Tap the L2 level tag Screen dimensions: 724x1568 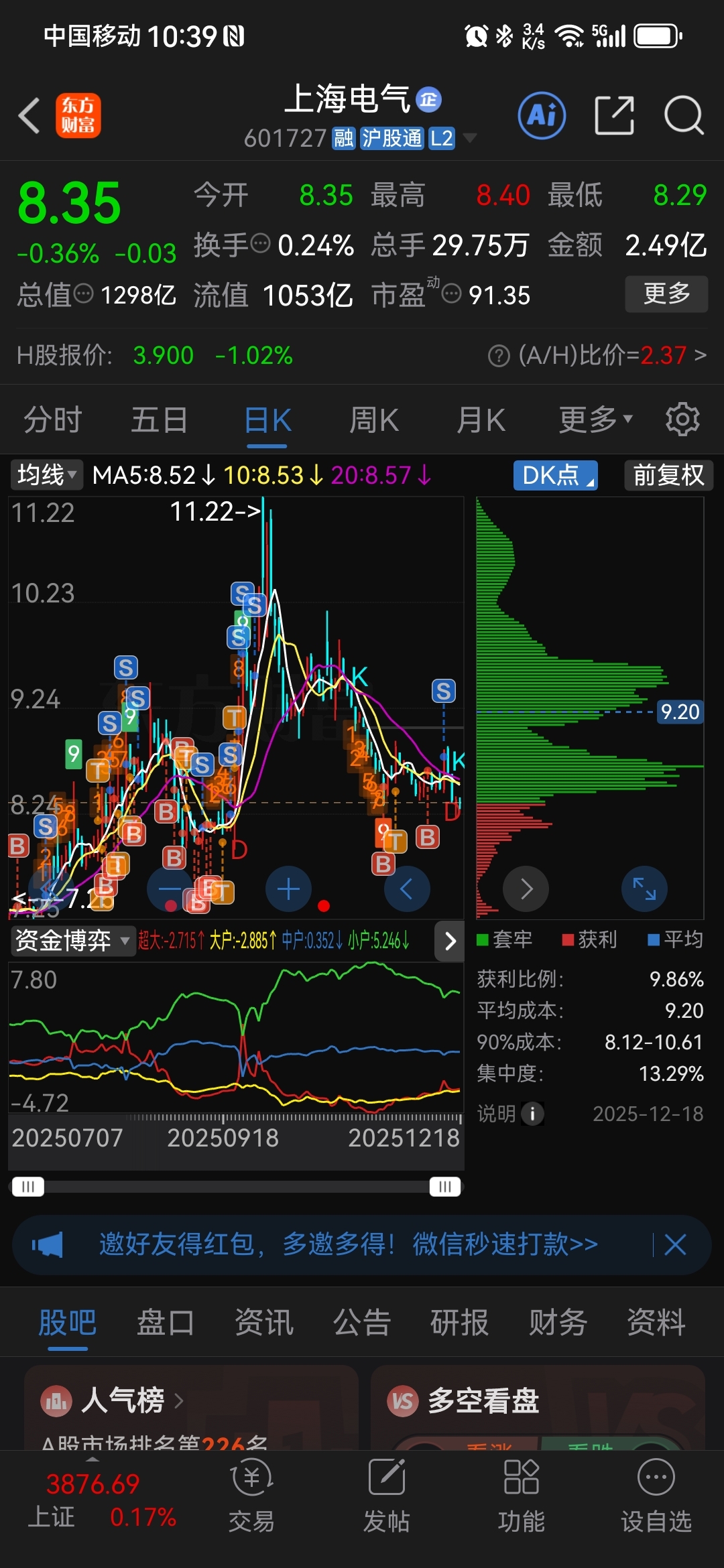442,139
